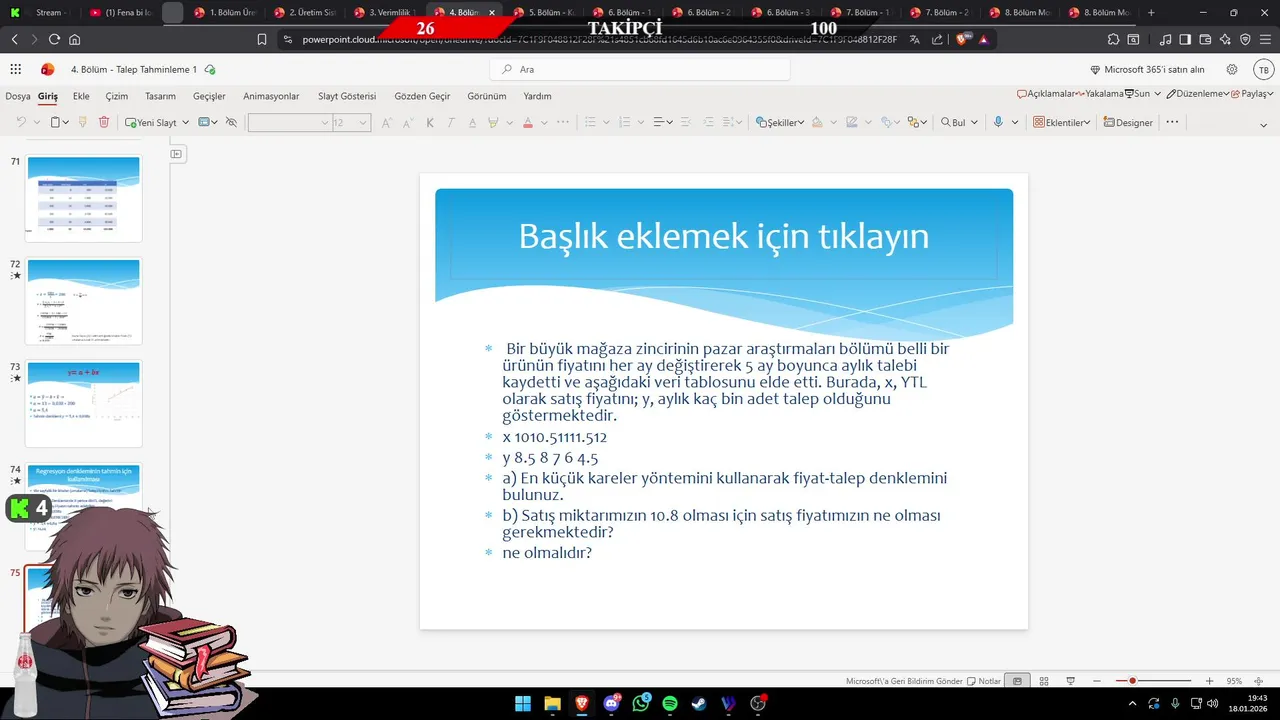
Task: Toggle bold K formatting
Action: (x=430, y=122)
